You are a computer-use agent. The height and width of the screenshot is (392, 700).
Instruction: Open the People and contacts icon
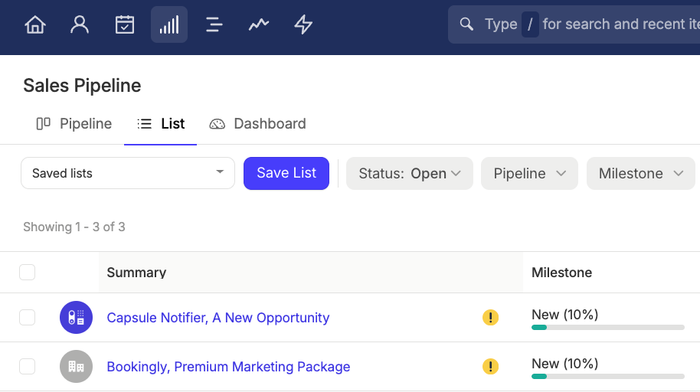point(79,25)
